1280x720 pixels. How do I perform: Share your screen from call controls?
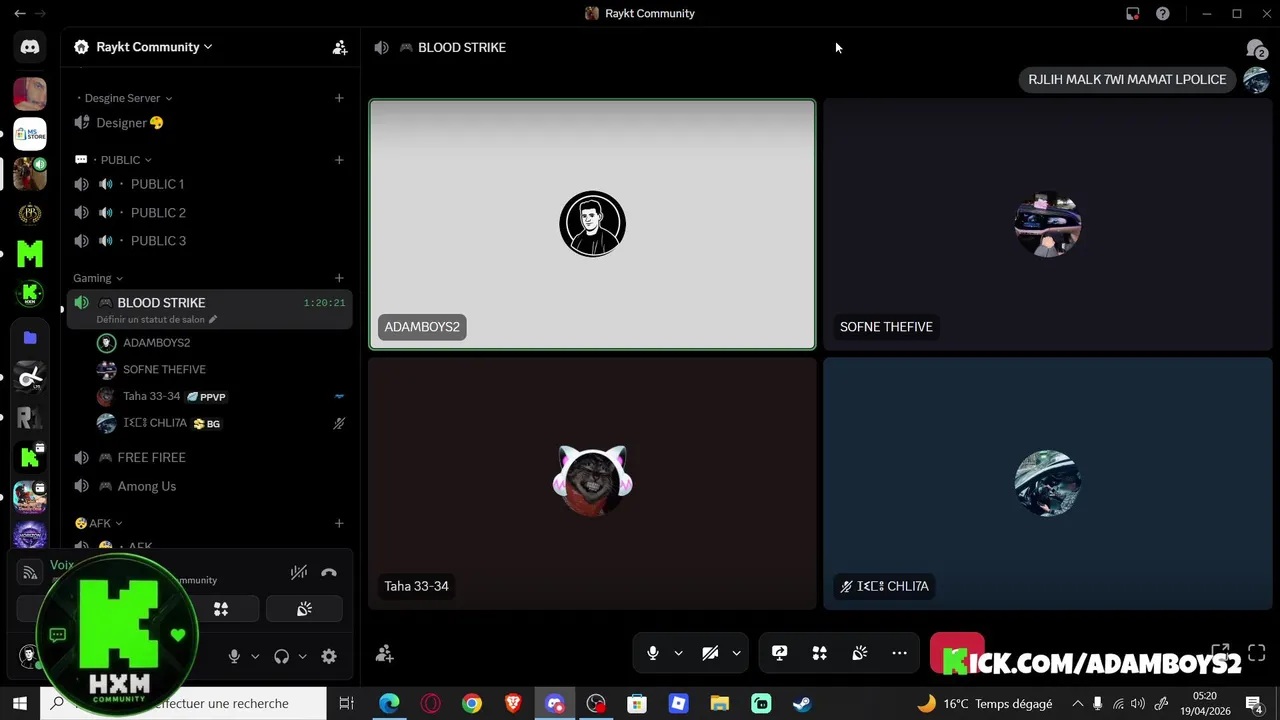779,653
